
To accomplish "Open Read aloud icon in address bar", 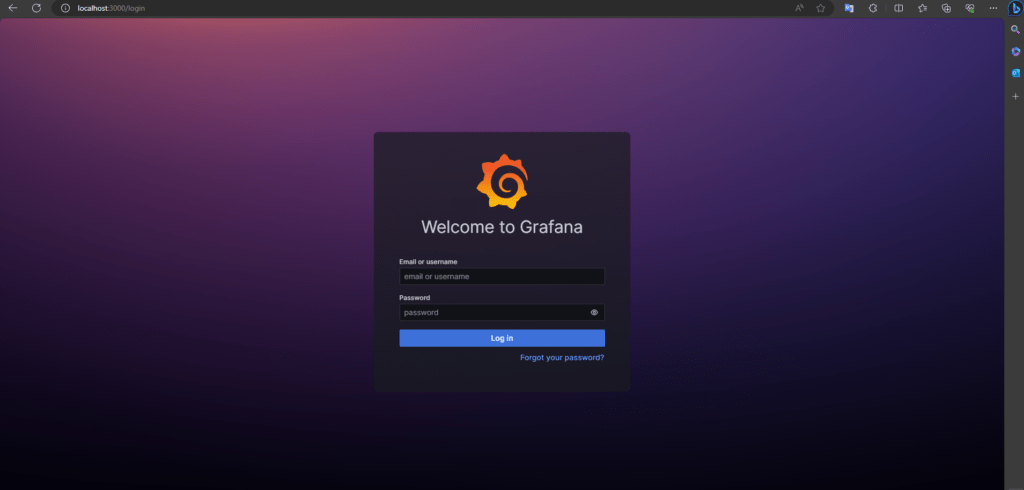I will click(x=799, y=8).
